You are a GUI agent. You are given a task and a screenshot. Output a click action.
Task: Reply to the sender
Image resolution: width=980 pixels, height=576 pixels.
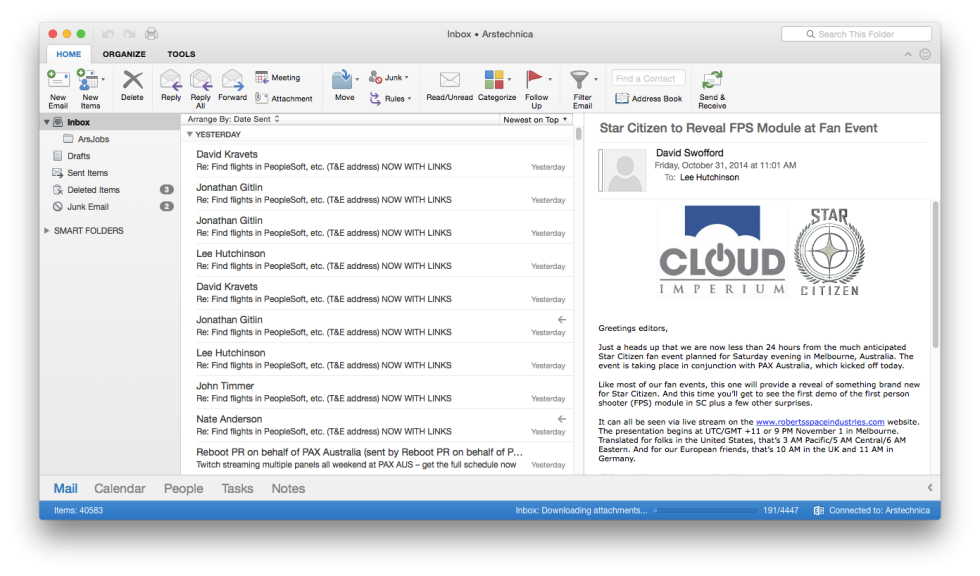(171, 88)
